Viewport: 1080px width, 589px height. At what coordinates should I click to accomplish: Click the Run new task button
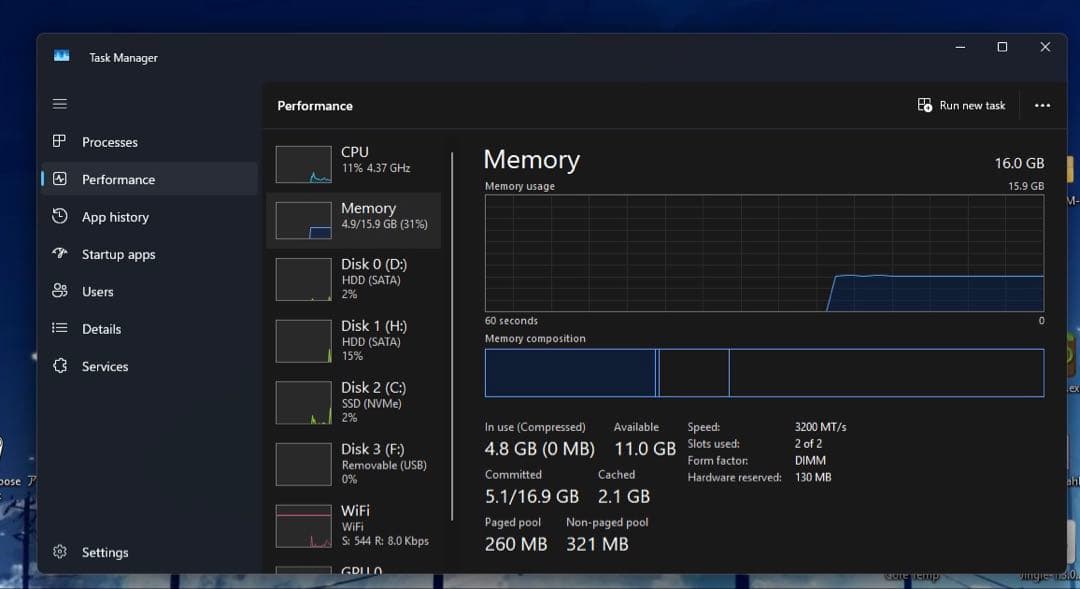[960, 104]
